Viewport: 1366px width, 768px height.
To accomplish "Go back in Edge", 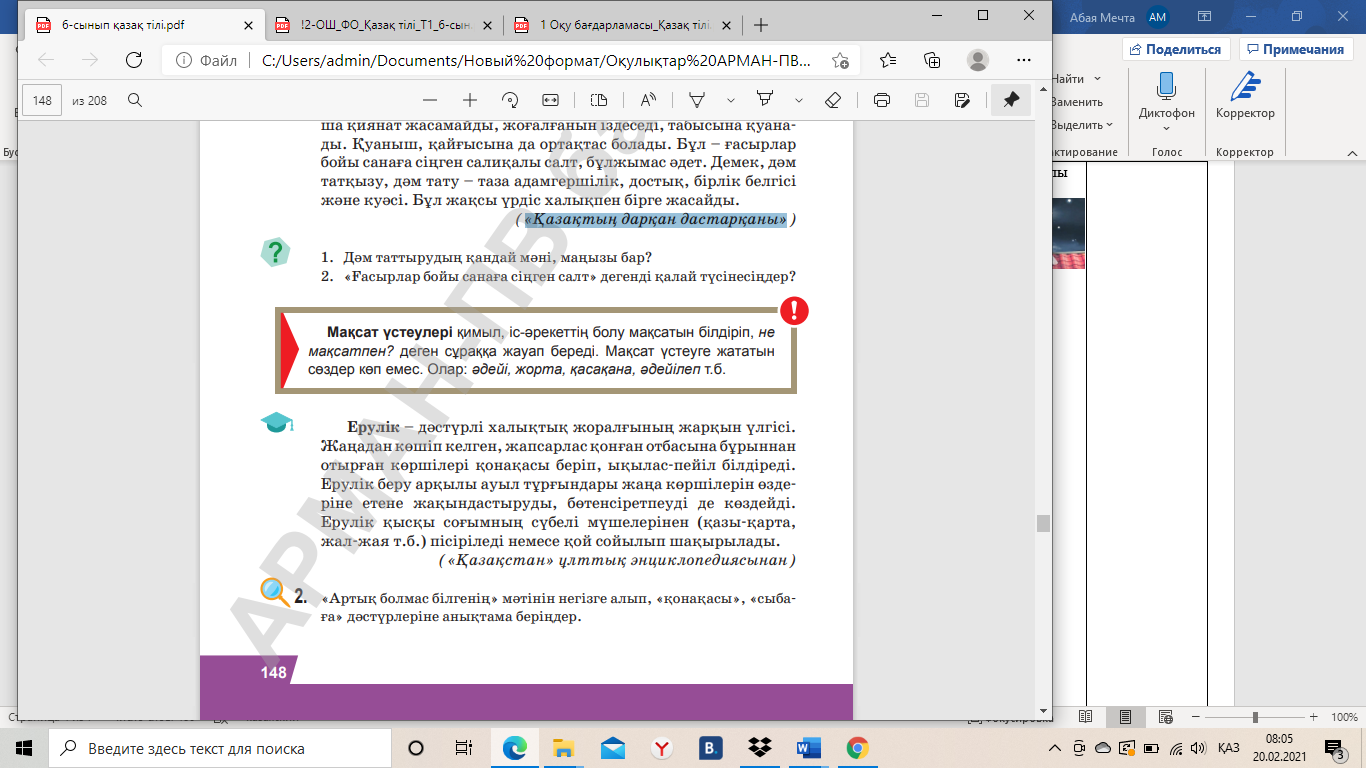I will 46,60.
